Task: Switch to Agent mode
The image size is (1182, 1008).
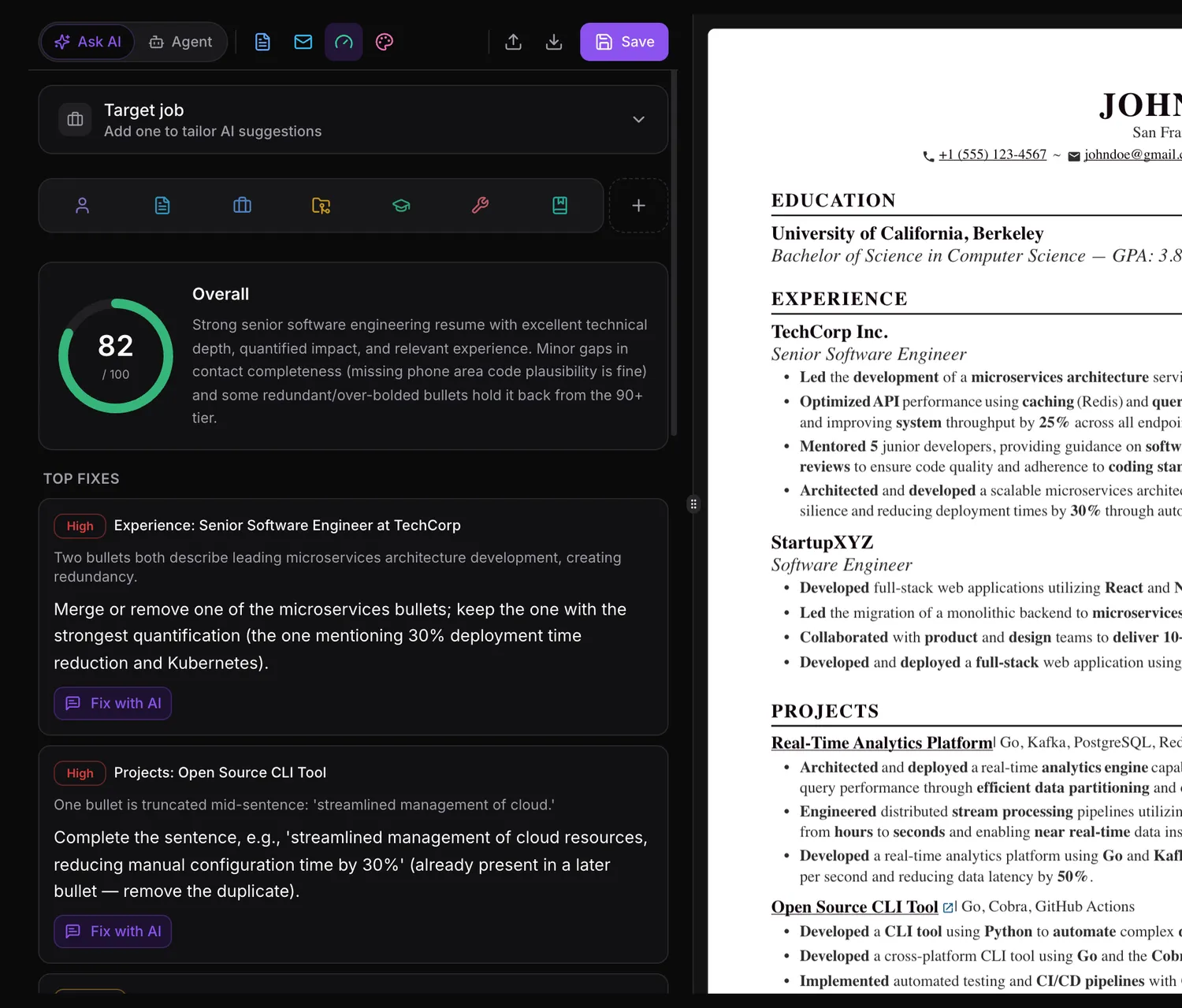Action: tap(180, 42)
